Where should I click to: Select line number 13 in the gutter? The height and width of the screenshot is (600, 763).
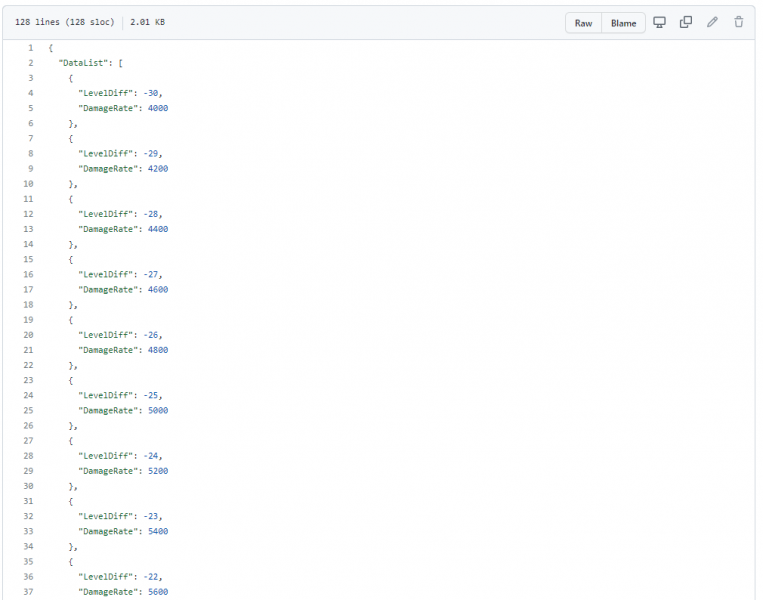coord(28,229)
